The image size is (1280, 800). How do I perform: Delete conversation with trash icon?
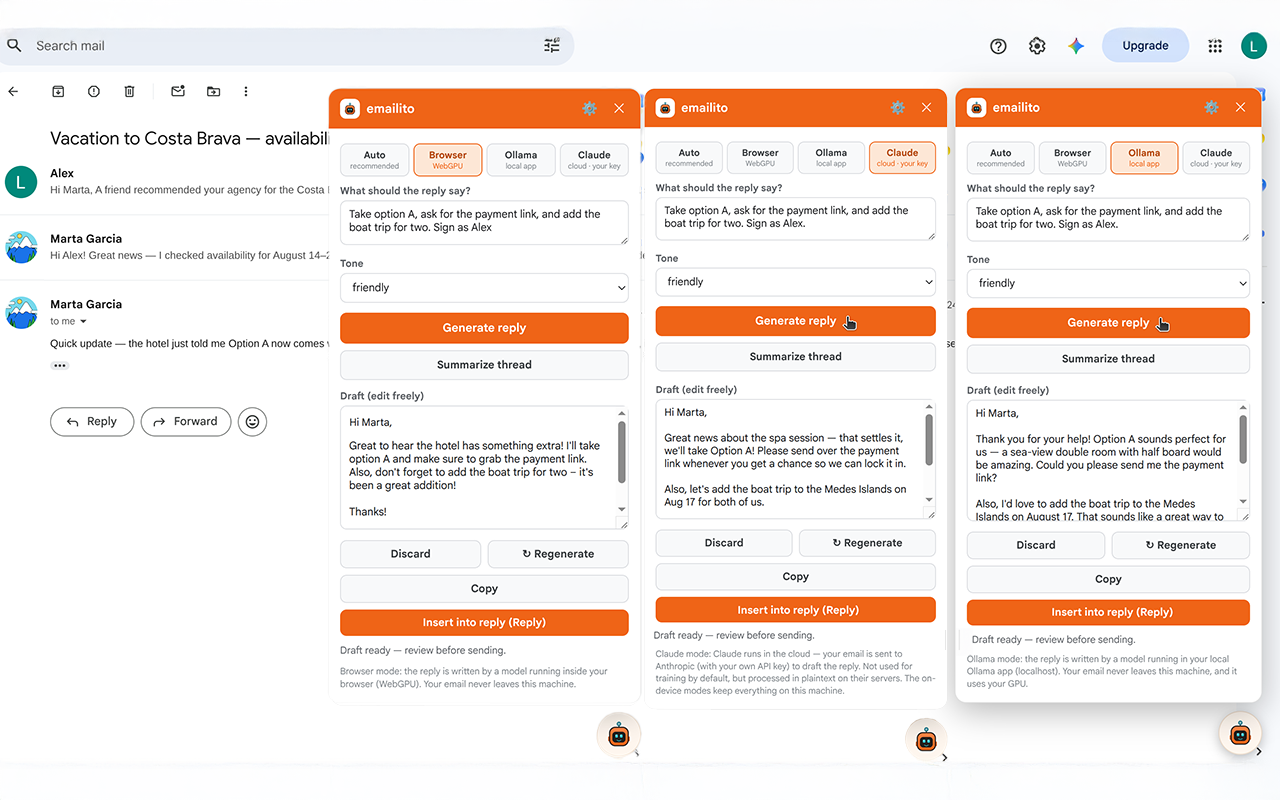(129, 91)
